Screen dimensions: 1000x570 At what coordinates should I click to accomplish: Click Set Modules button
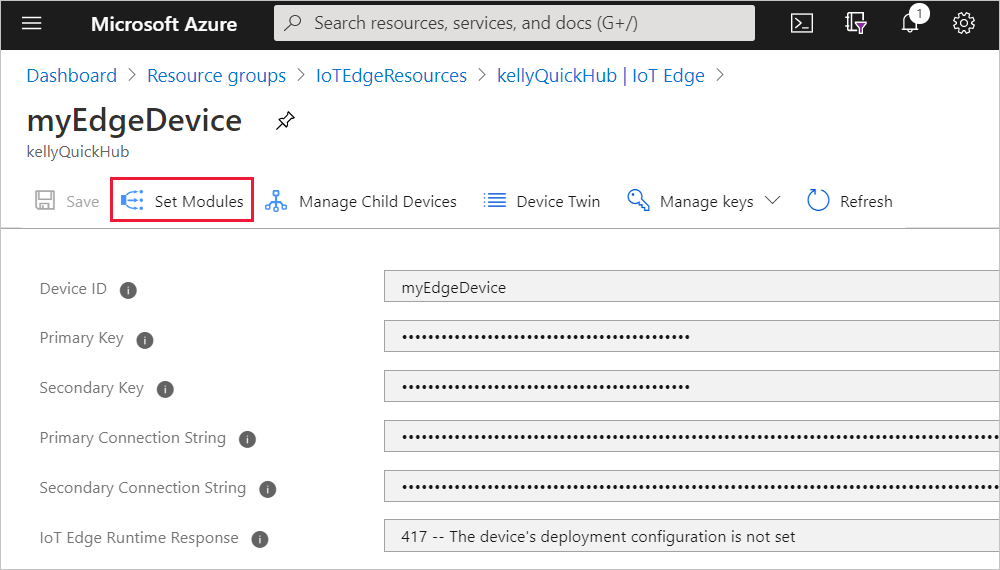pyautogui.click(x=182, y=201)
